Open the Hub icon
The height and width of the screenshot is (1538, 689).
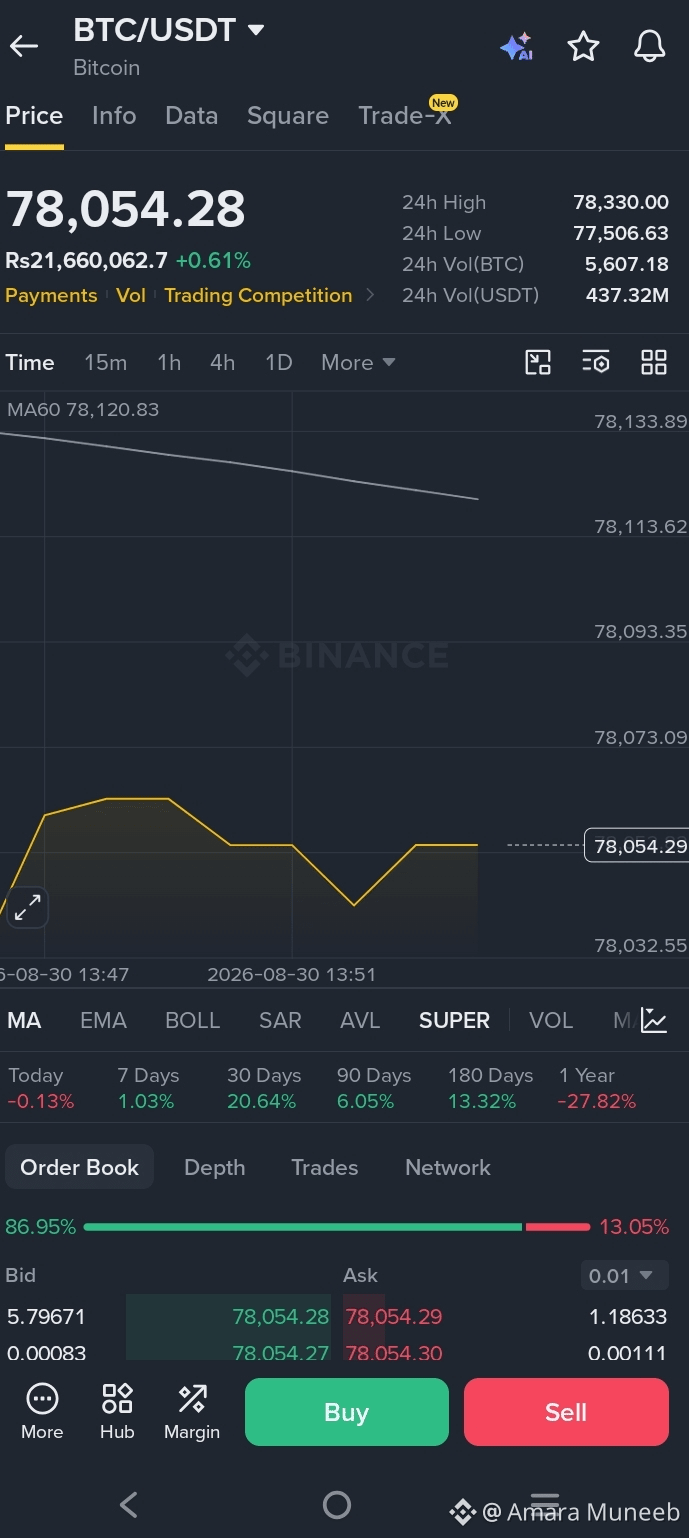(117, 1411)
